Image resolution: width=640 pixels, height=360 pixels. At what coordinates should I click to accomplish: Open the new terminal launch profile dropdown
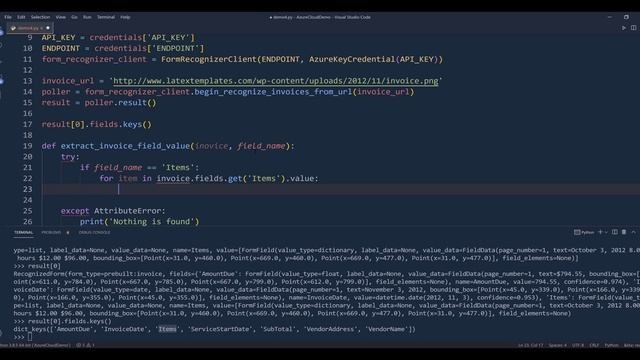(606, 232)
